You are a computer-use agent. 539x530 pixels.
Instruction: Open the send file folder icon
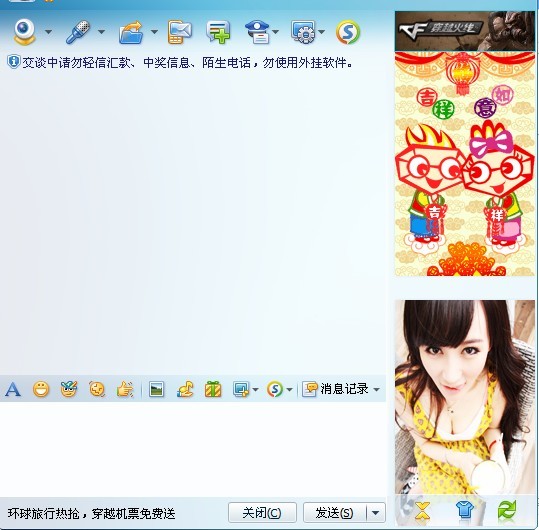click(131, 33)
